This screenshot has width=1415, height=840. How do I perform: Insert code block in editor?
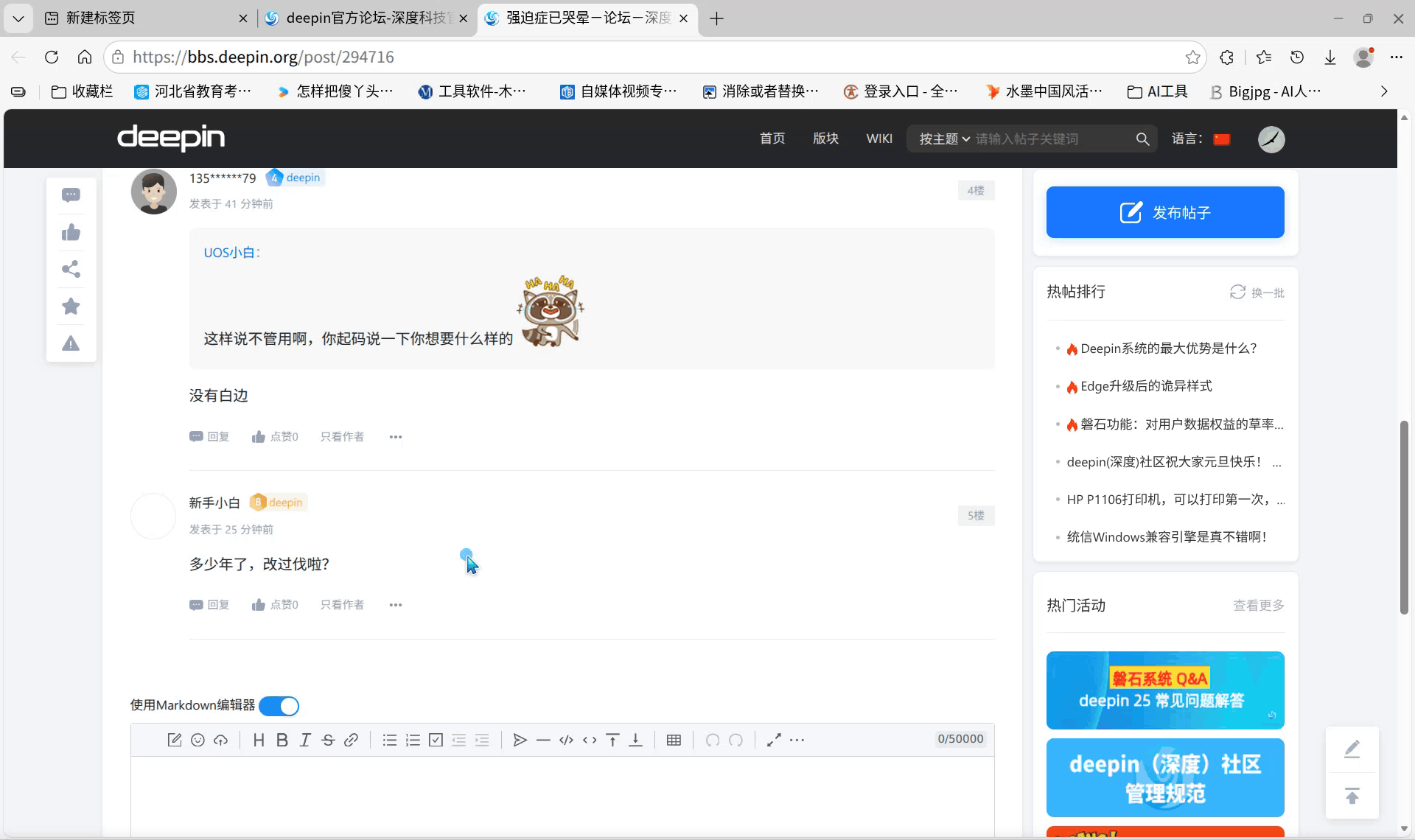click(x=566, y=740)
